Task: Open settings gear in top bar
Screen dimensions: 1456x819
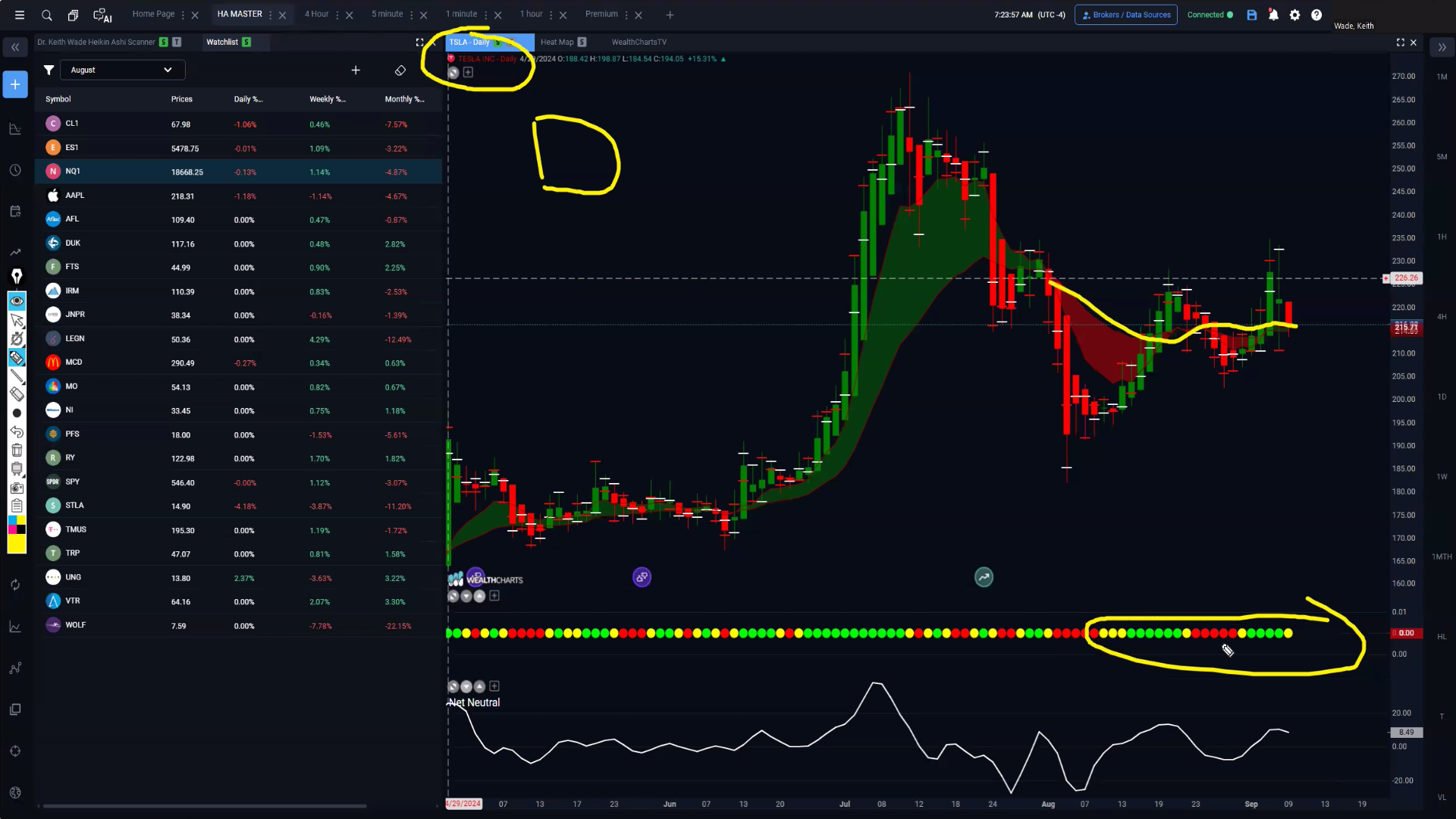Action: coord(1295,14)
